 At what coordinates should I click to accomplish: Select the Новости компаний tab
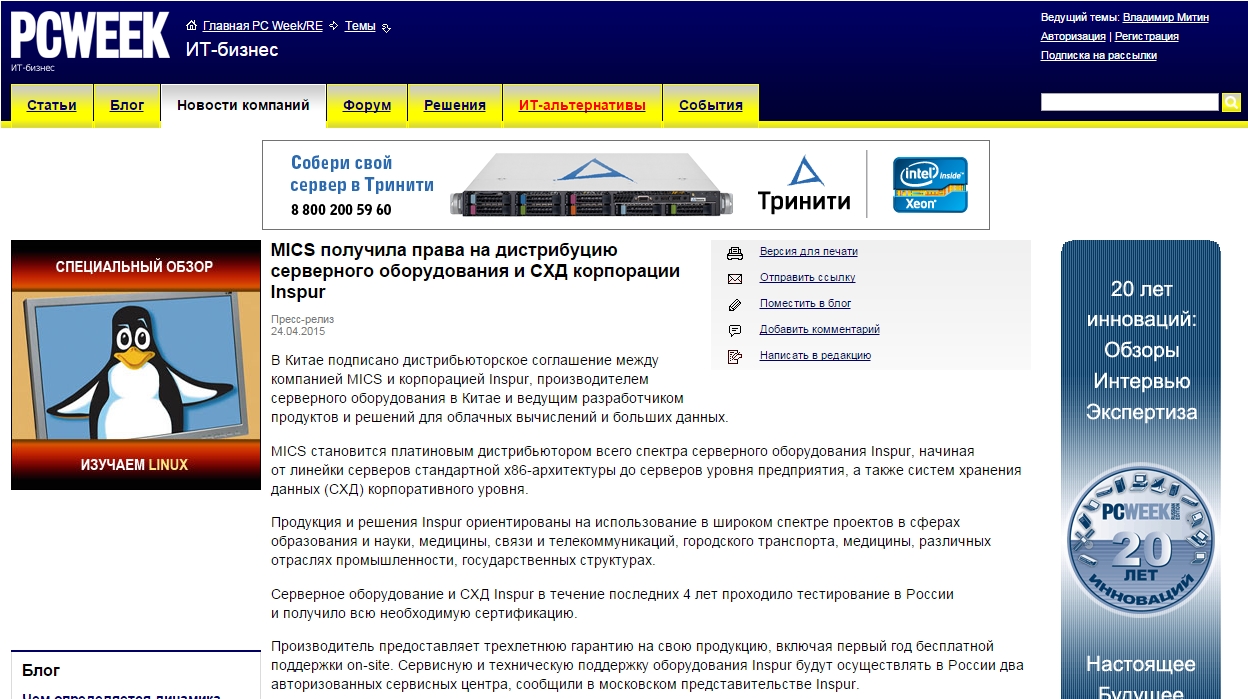click(243, 105)
